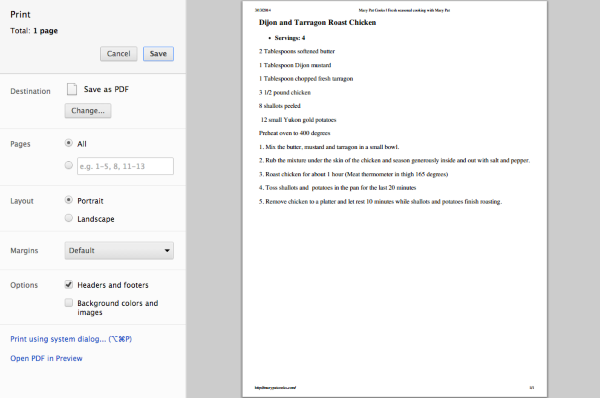Click the Save as PDF document icon
Image resolution: width=600 pixels, height=398 pixels.
[72, 89]
